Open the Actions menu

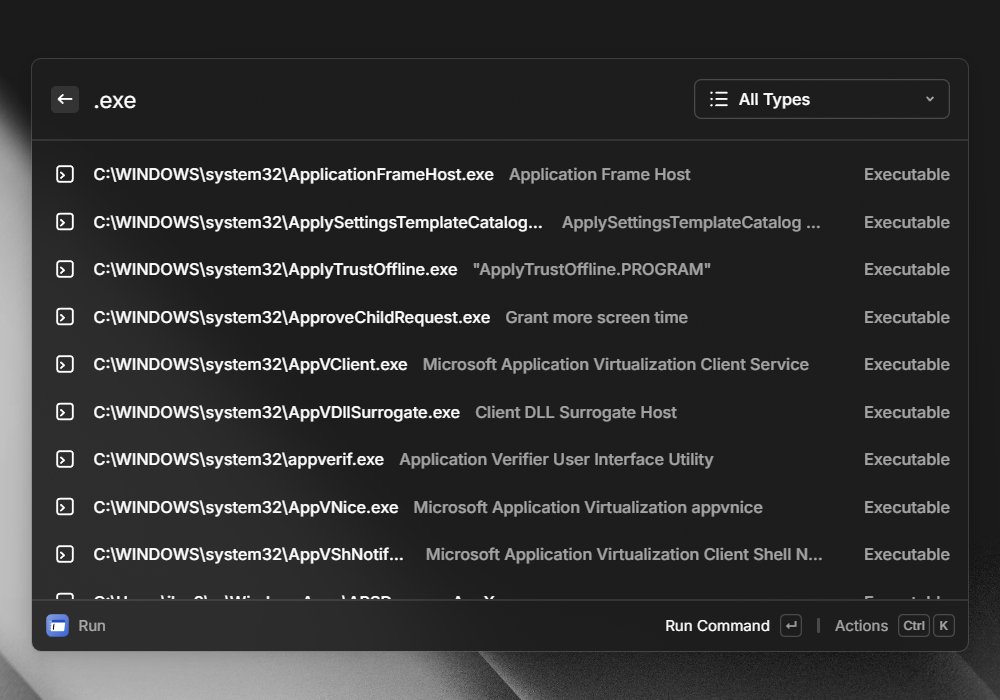(861, 626)
